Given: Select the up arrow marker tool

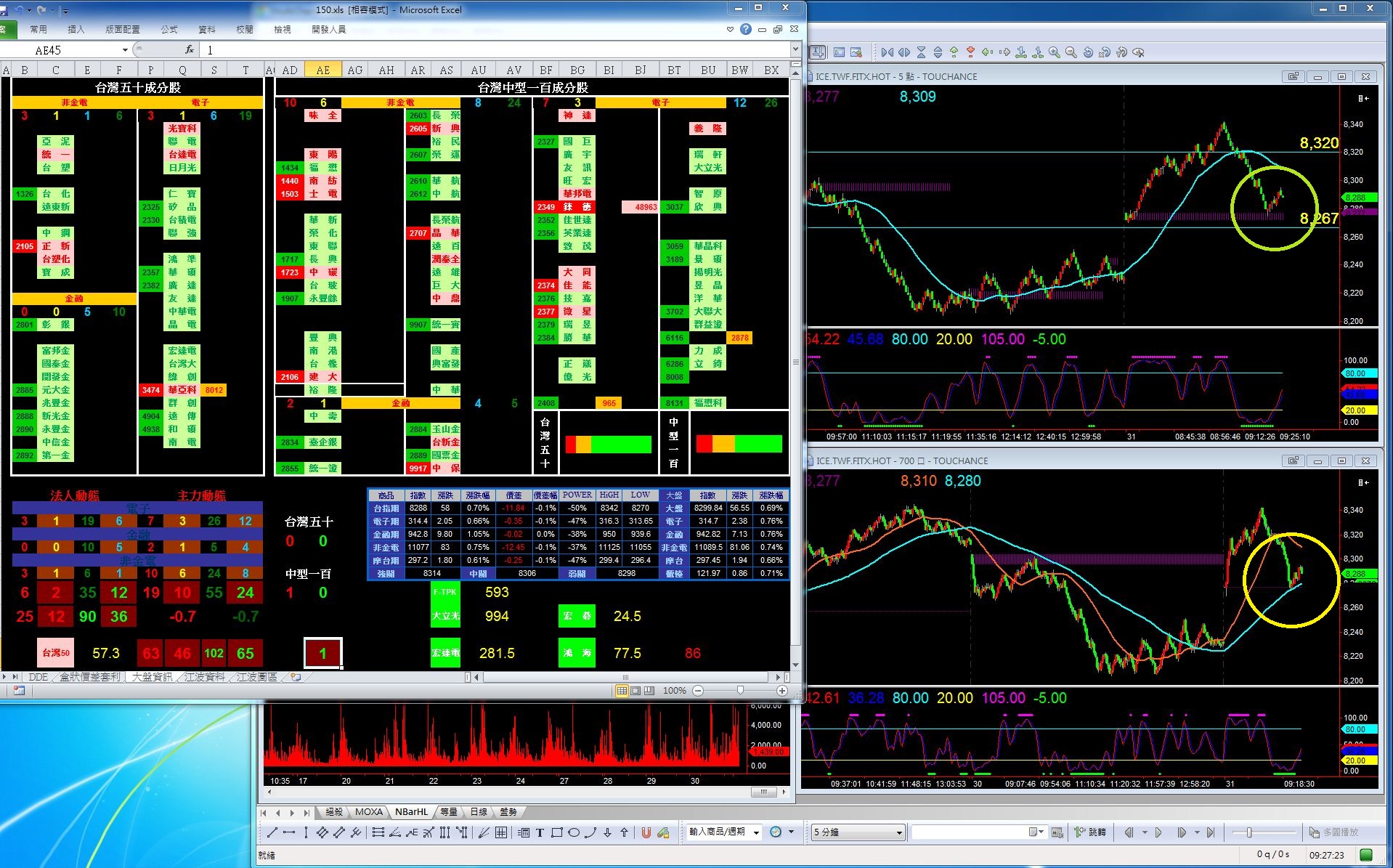Looking at the screenshot, I should (x=624, y=832).
